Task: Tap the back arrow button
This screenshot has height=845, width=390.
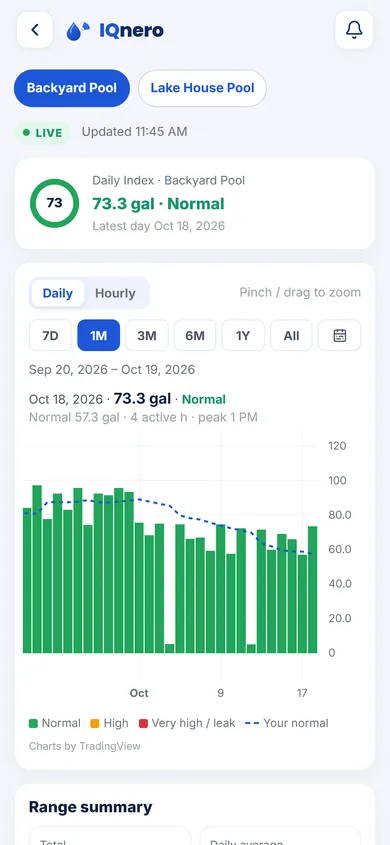Action: [34, 30]
